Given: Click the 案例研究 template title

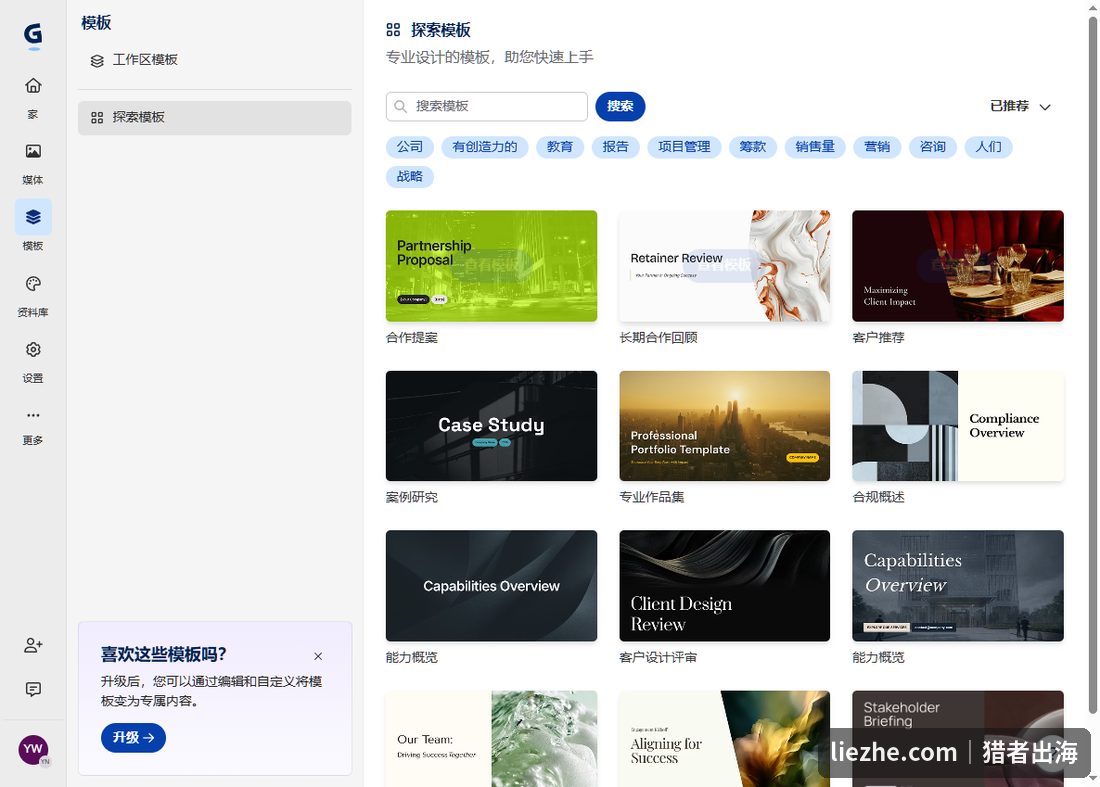Looking at the screenshot, I should pyautogui.click(x=412, y=497).
